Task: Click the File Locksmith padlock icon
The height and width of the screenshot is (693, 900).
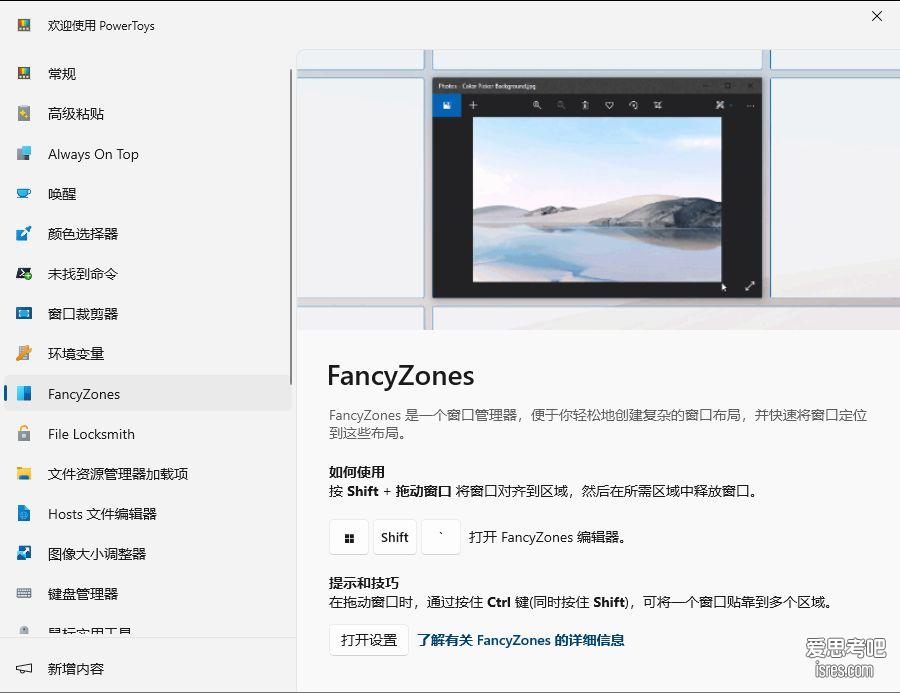Action: (24, 433)
